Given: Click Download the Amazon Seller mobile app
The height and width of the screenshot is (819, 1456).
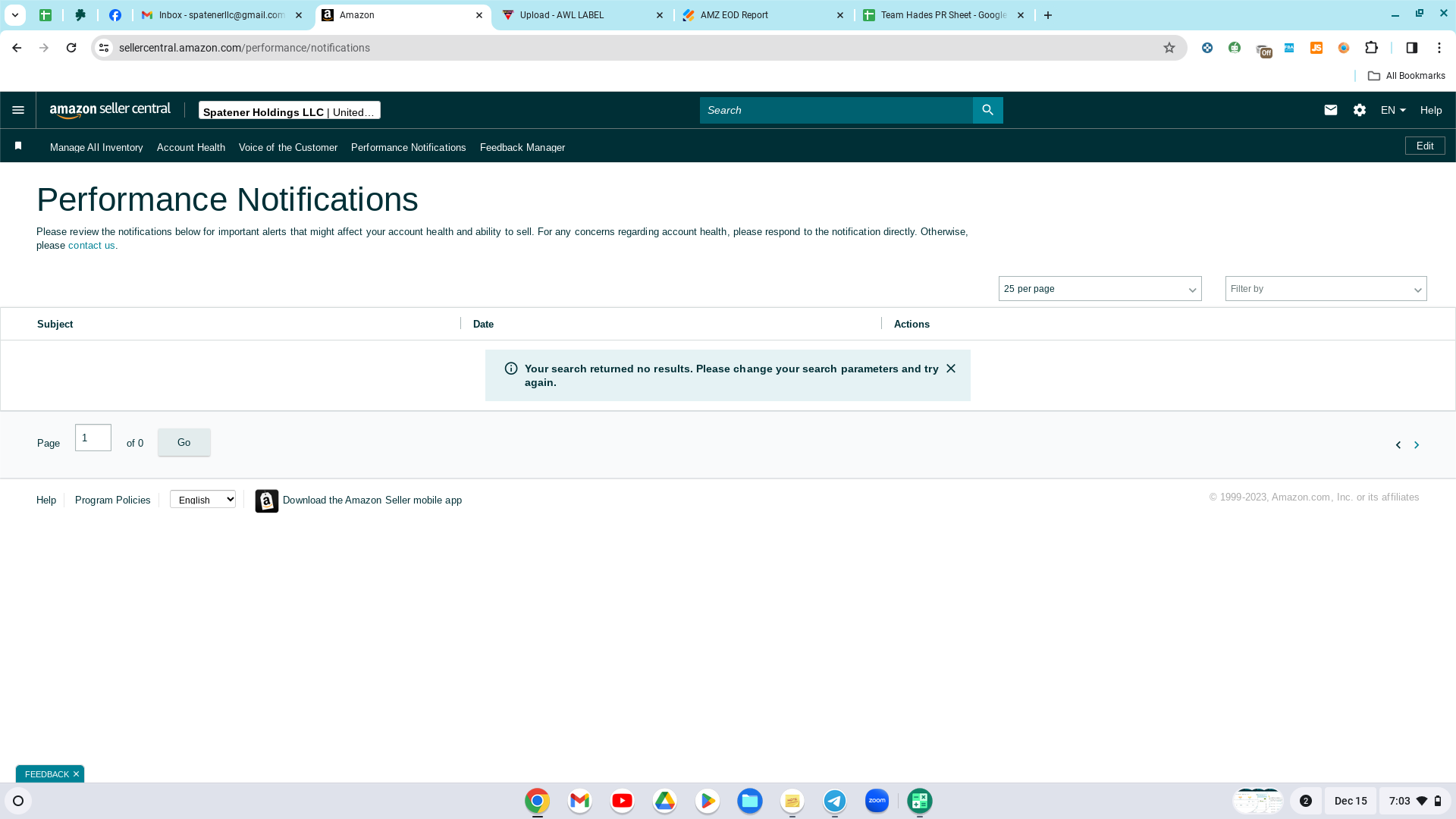Looking at the screenshot, I should (x=372, y=500).
